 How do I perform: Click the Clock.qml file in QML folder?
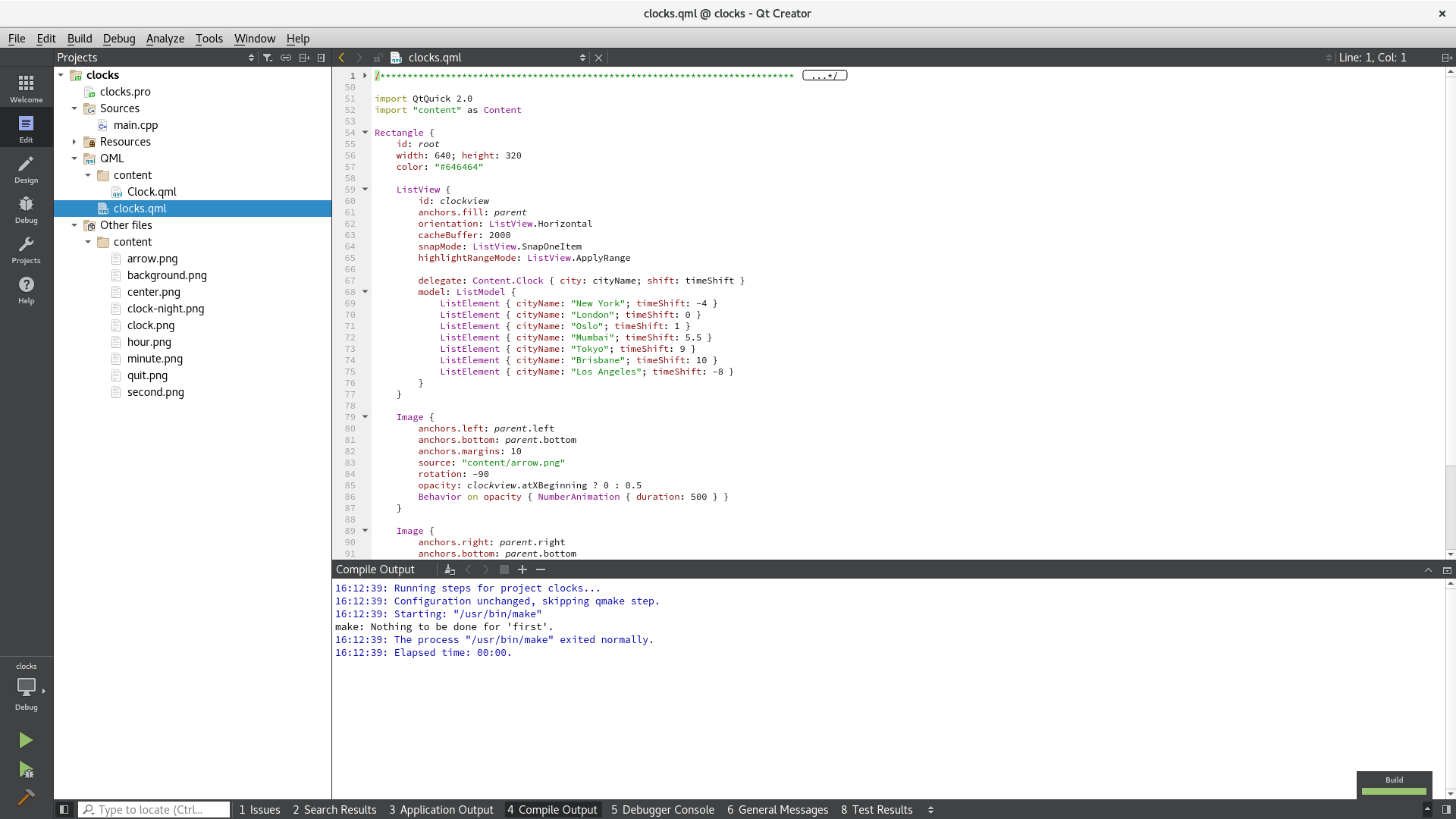point(152,191)
